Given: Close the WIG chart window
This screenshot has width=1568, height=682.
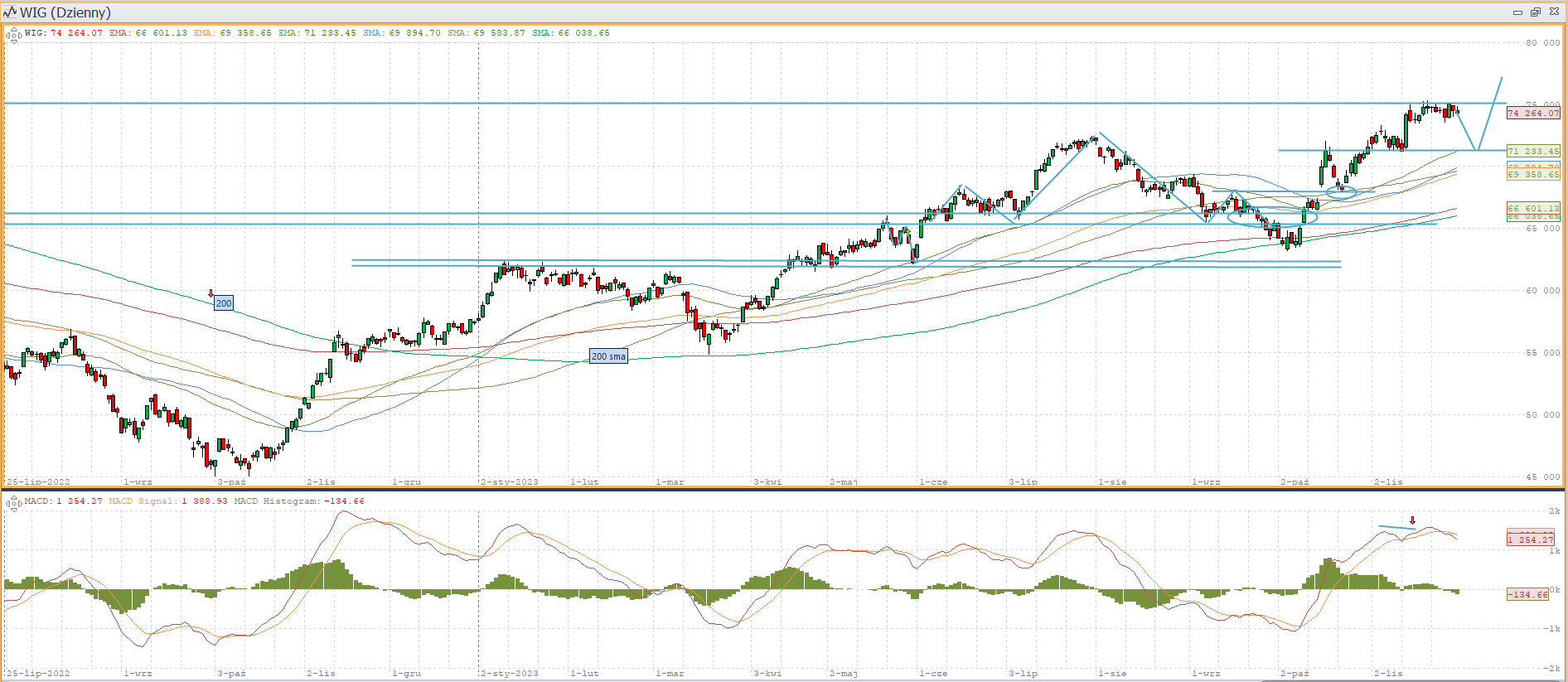Looking at the screenshot, I should 1554,12.
